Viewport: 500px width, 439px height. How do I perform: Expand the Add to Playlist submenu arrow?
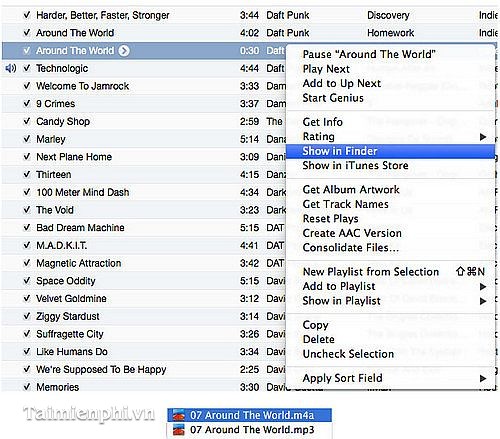pos(483,286)
